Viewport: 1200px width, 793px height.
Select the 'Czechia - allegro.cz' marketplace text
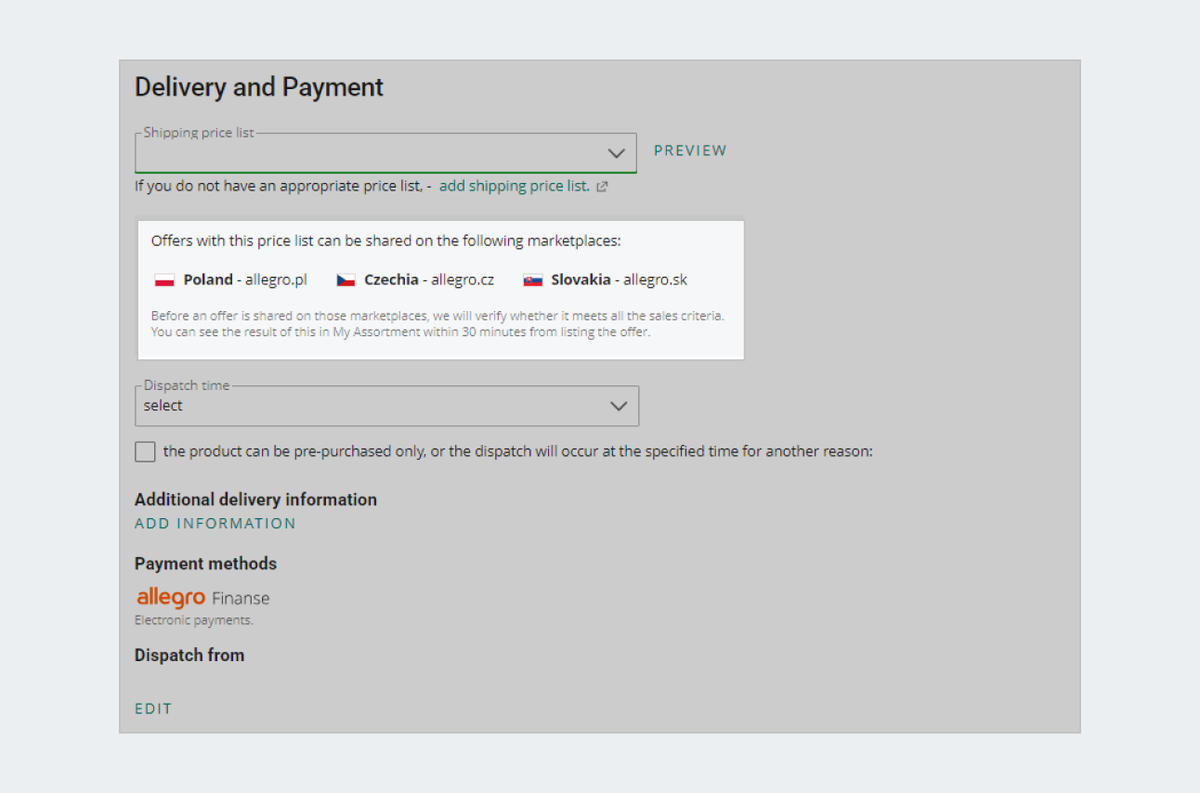(x=429, y=280)
